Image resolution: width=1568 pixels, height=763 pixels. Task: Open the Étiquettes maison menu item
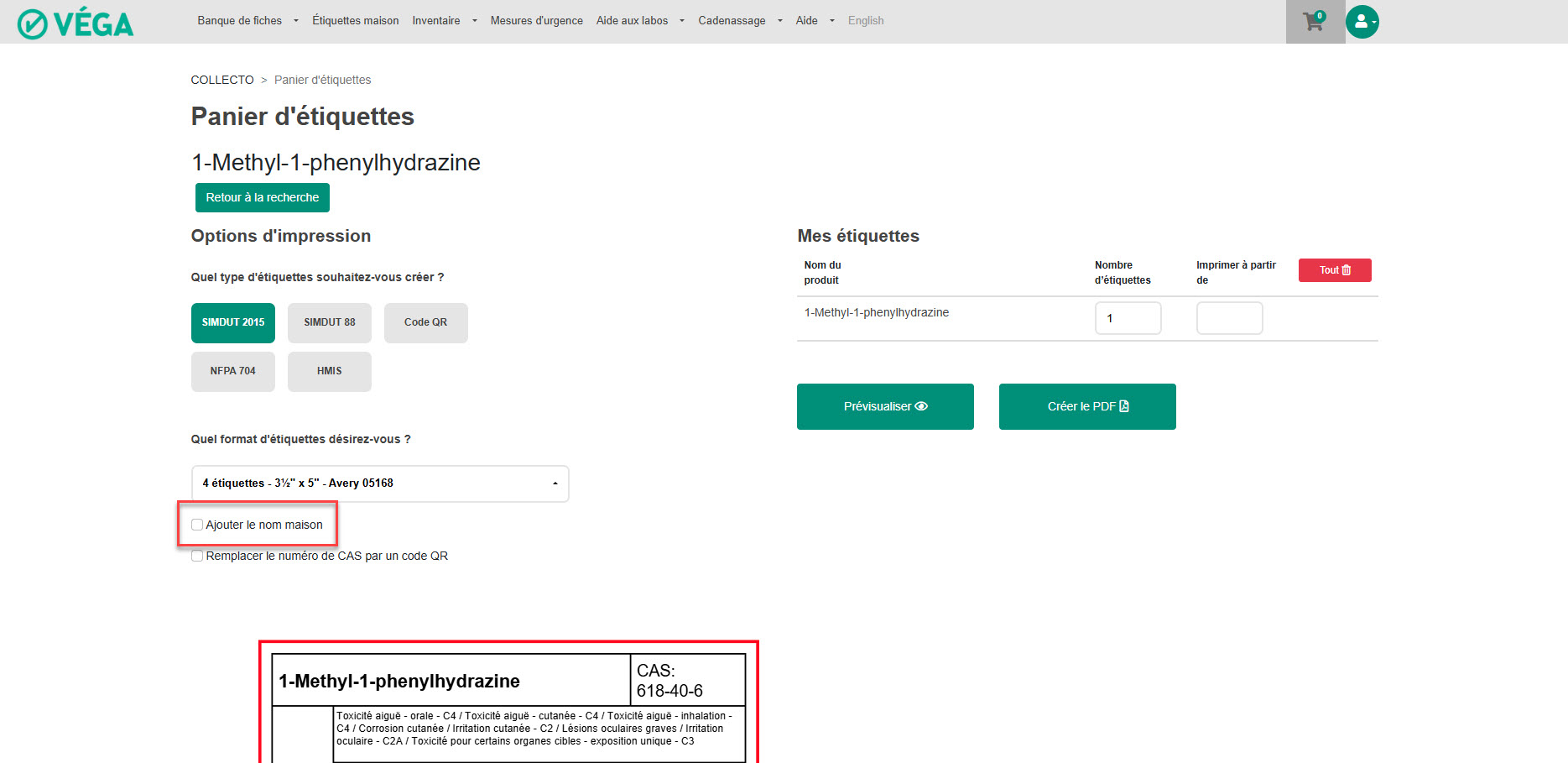(355, 21)
